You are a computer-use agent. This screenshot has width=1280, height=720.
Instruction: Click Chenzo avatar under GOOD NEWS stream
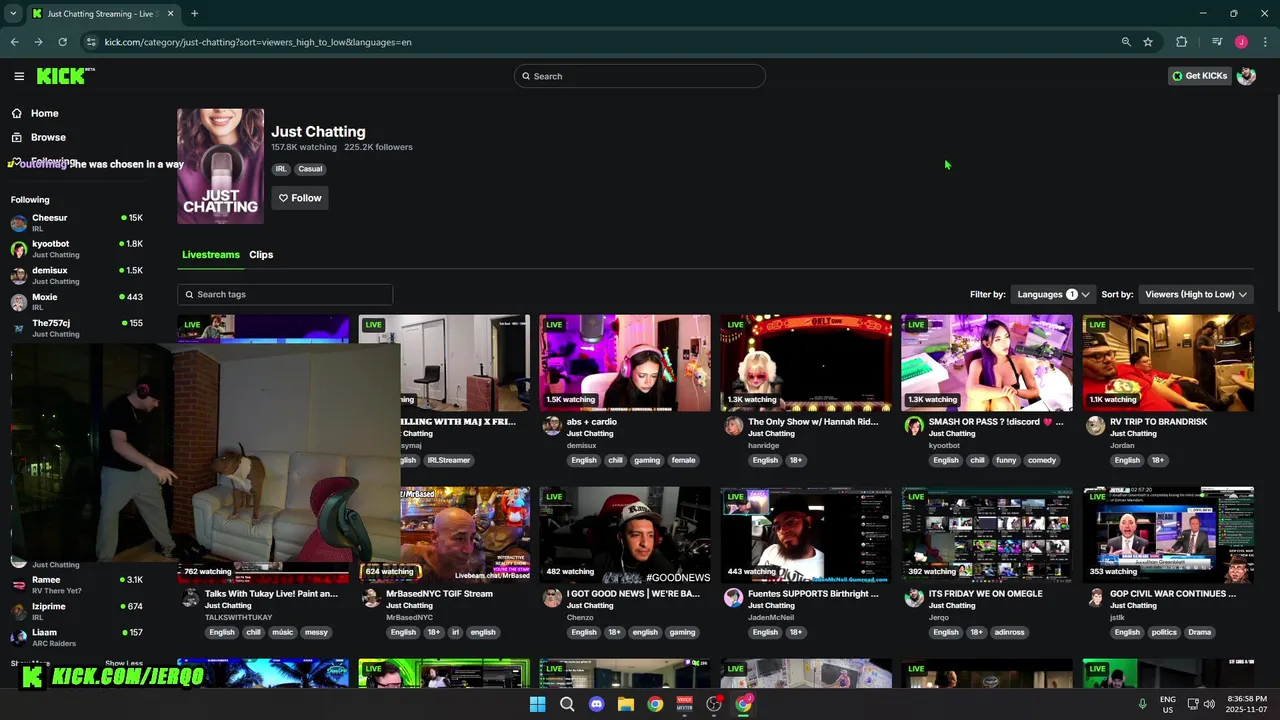click(x=552, y=598)
